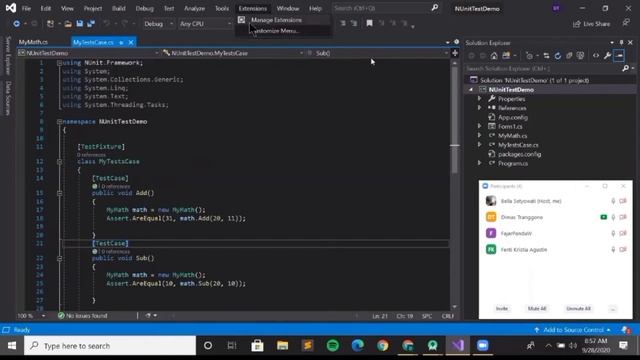Open the Tools menu

pyautogui.click(x=222, y=8)
